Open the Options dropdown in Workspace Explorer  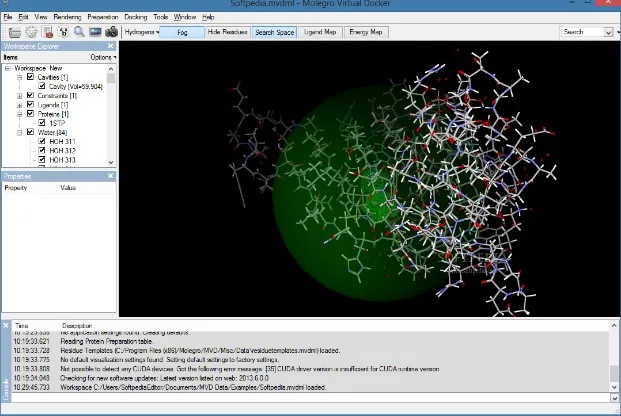103,57
